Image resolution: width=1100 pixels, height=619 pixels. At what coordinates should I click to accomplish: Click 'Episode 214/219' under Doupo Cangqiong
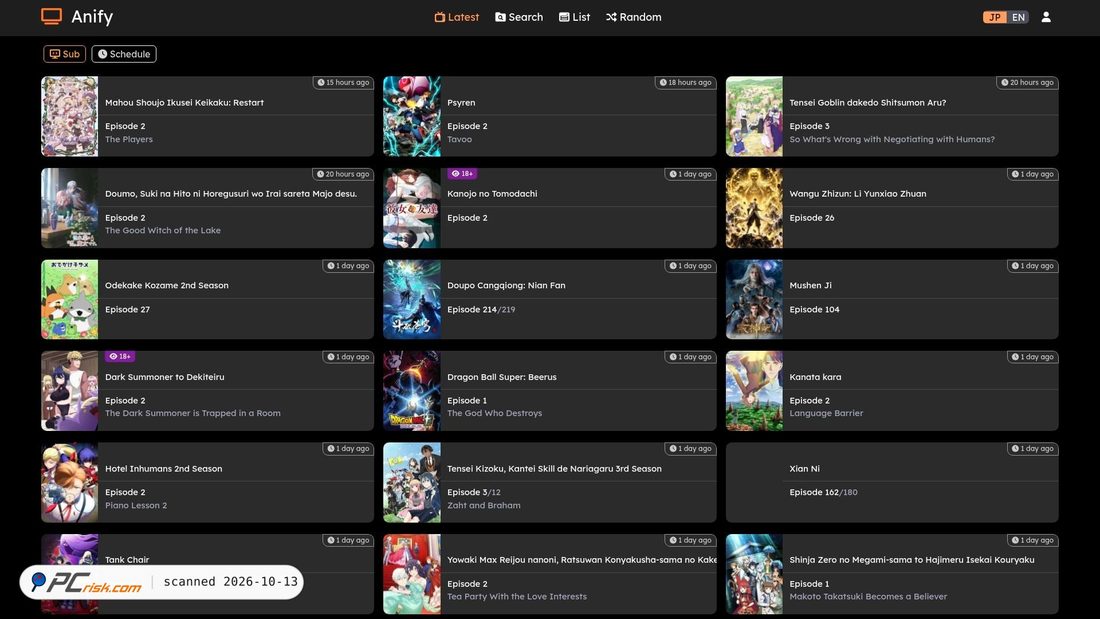[481, 310]
